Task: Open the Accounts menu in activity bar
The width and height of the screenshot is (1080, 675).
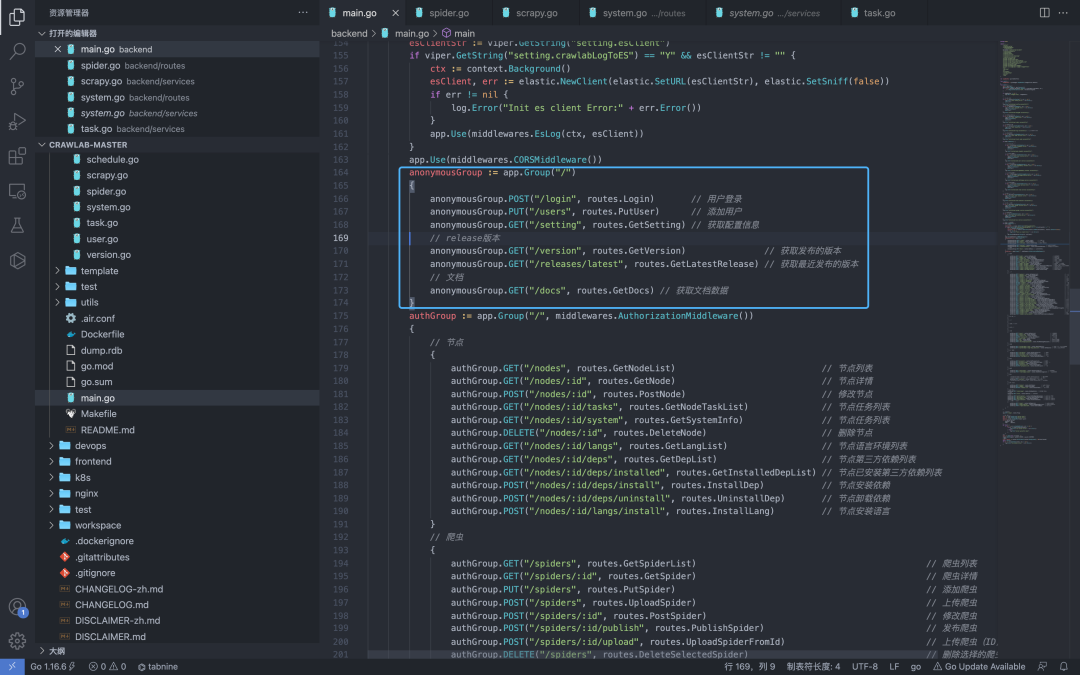Action: (17, 607)
